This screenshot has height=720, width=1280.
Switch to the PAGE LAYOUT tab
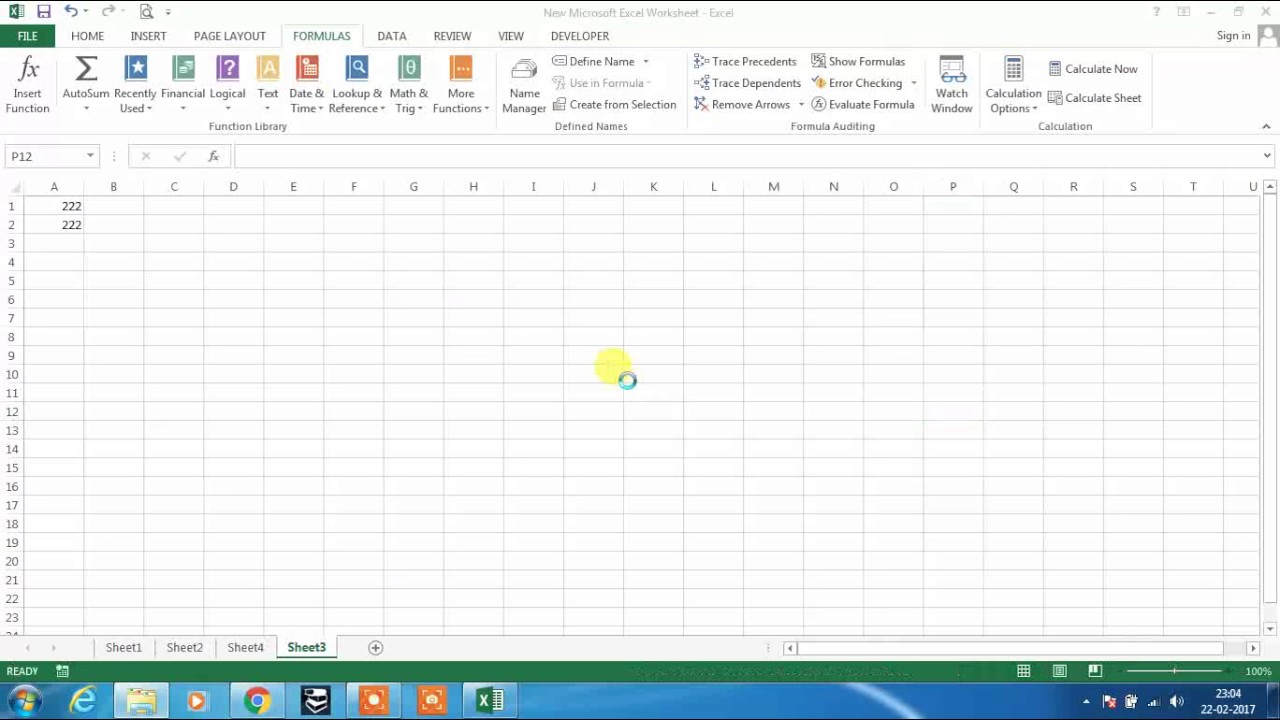point(230,36)
